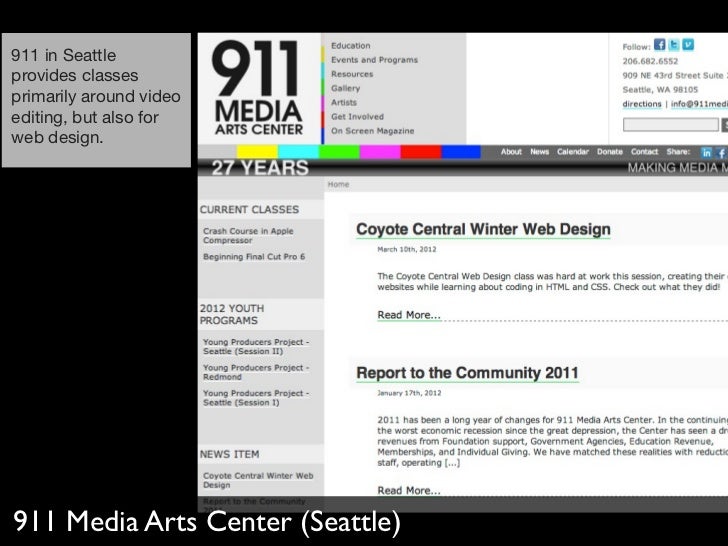This screenshot has width=728, height=546.
Task: Click the CURRENT CLASSES heading
Action: tap(249, 209)
